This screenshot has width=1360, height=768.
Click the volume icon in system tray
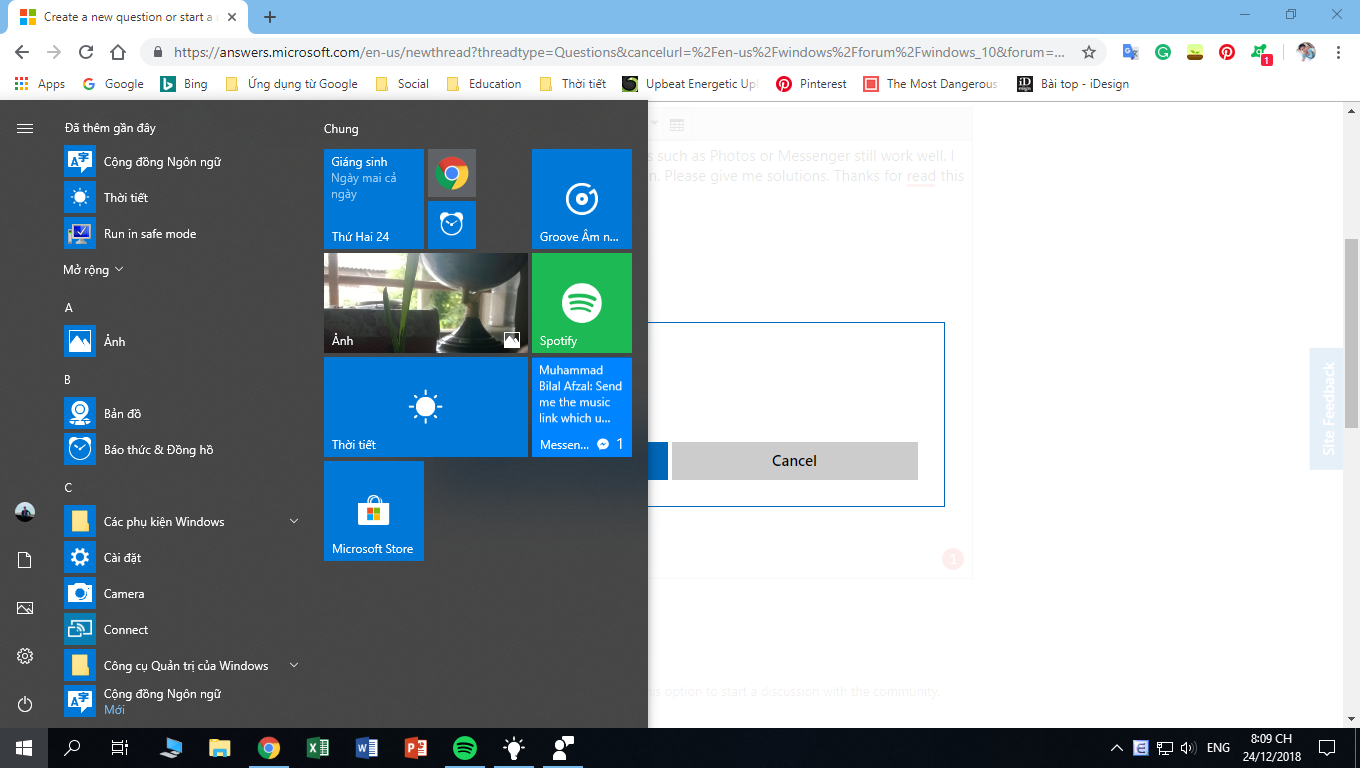(x=1188, y=748)
